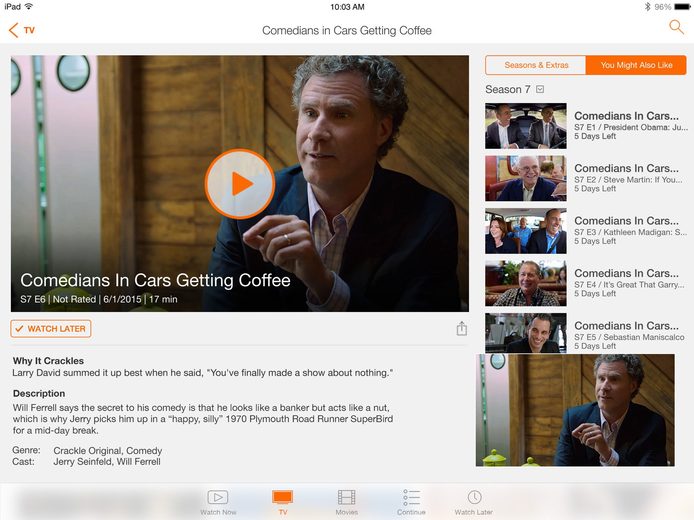Open S7 E2 Steve Martin episode thumbnail
Image resolution: width=694 pixels, height=520 pixels.
point(526,178)
